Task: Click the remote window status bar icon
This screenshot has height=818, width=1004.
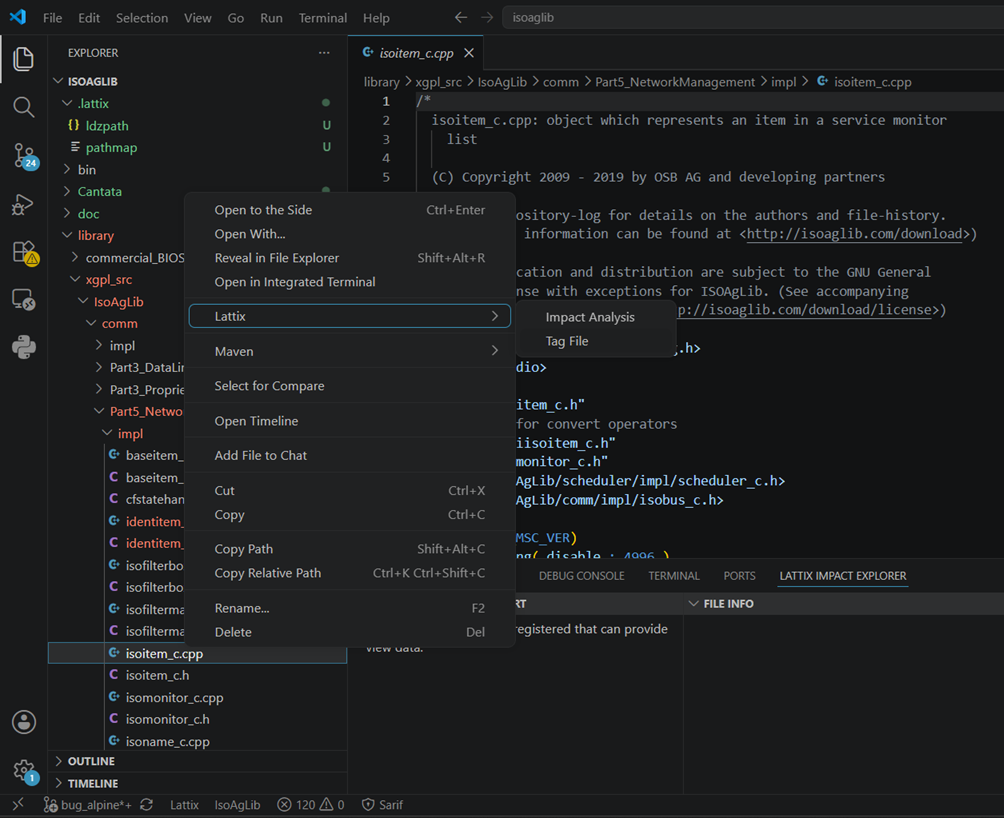Action: click(x=18, y=805)
